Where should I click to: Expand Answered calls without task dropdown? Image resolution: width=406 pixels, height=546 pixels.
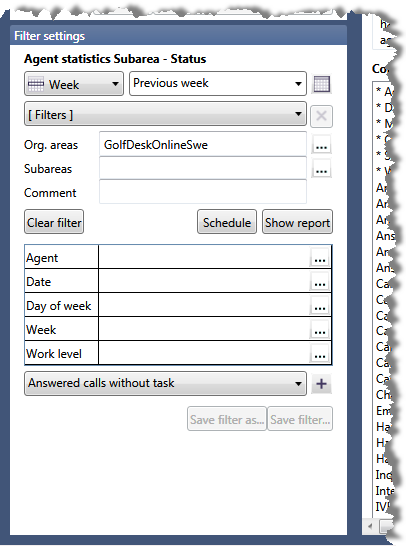[x=165, y=383]
